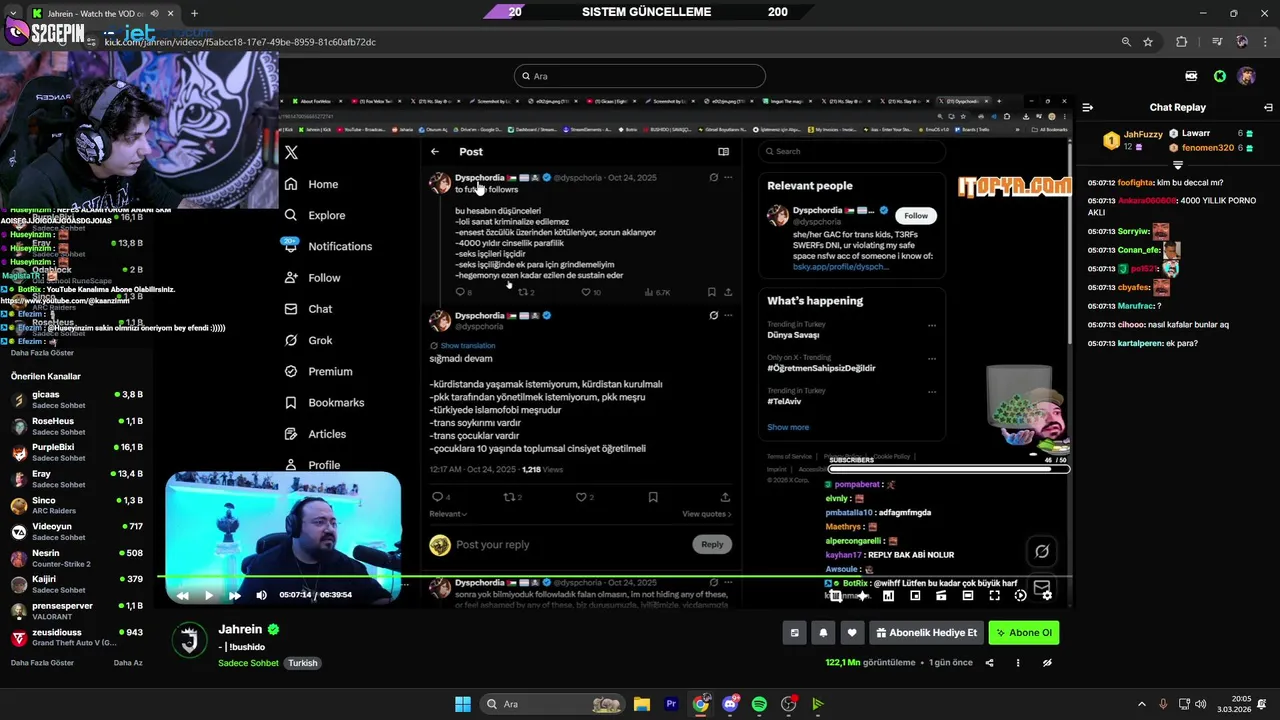Click Follow button next to Dyspchordia
The height and width of the screenshot is (720, 1280).
tap(916, 215)
